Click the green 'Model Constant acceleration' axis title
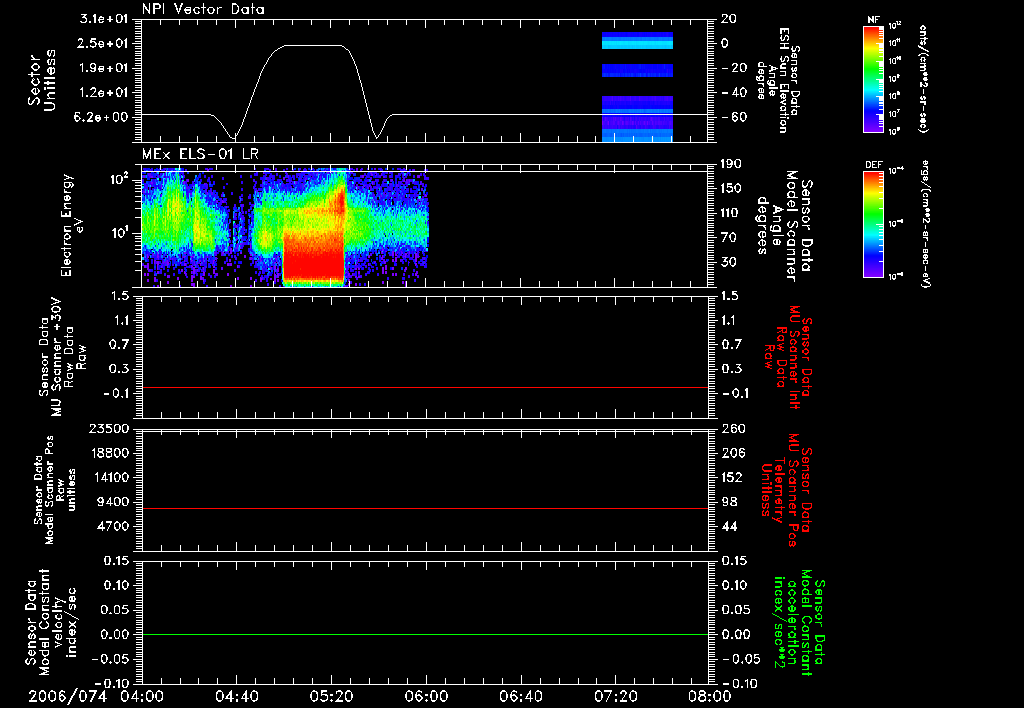Screen dimensions: 1024x708 coord(799,624)
